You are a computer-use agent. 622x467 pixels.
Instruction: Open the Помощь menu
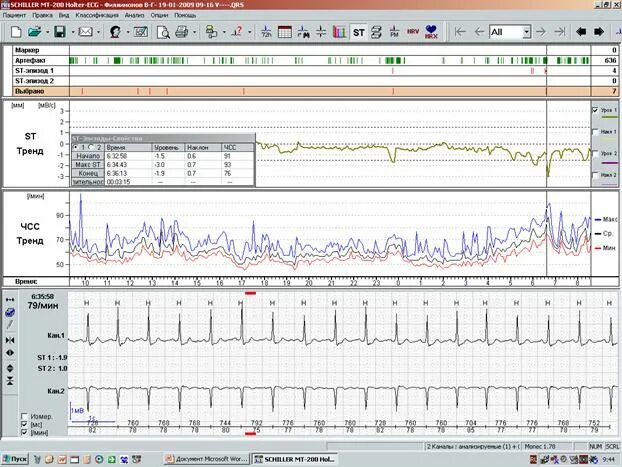click(185, 15)
